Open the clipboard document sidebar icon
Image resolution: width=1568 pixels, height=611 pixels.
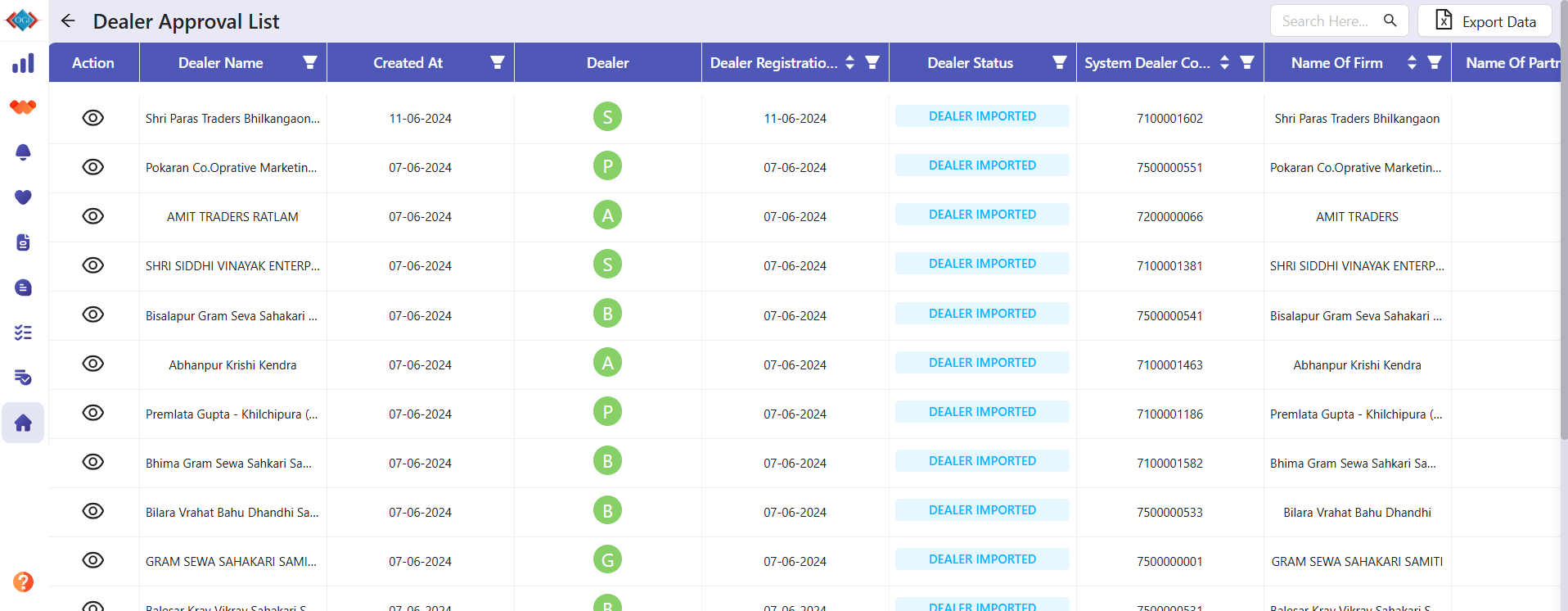(23, 242)
